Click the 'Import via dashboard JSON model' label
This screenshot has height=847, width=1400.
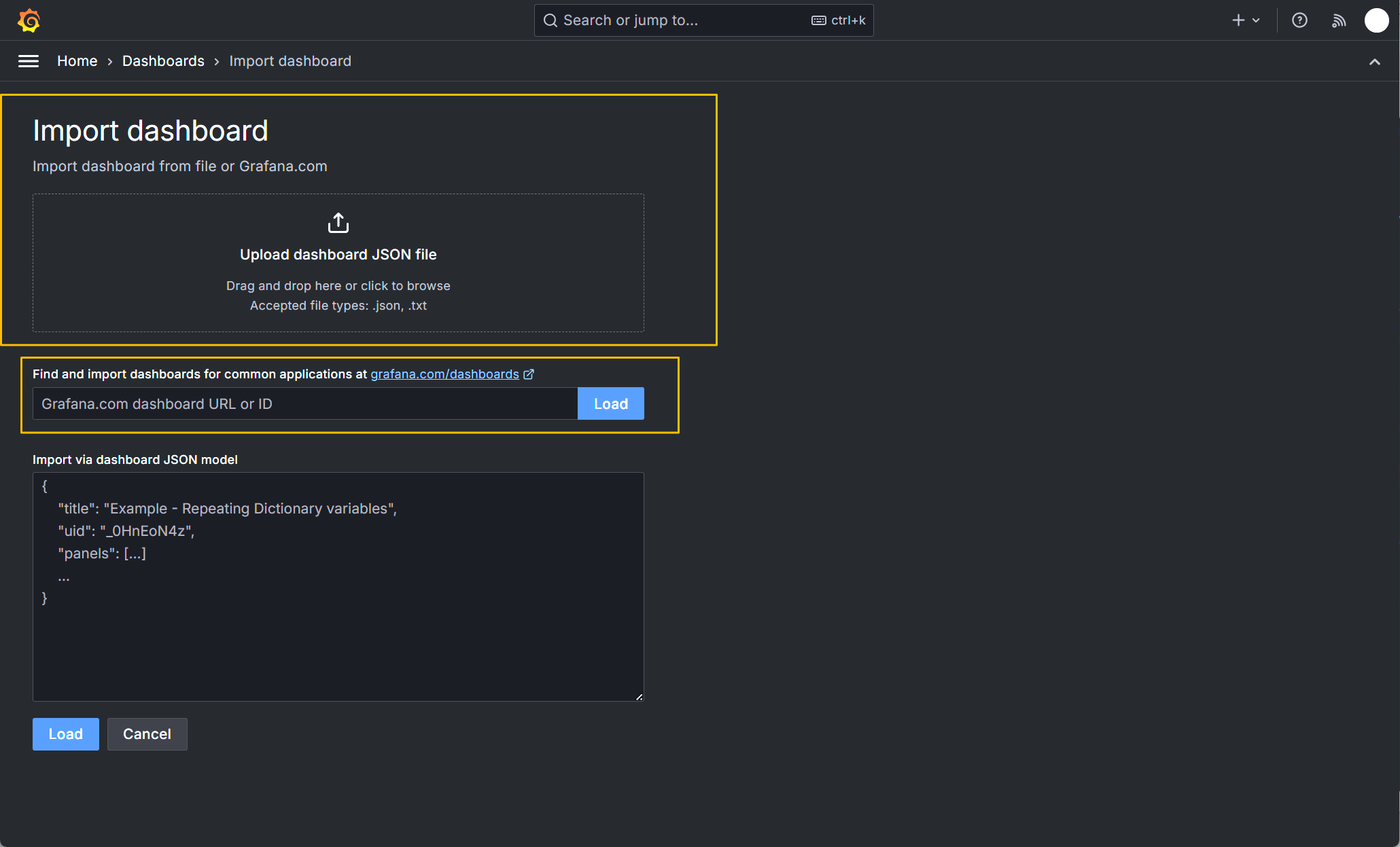click(x=135, y=460)
